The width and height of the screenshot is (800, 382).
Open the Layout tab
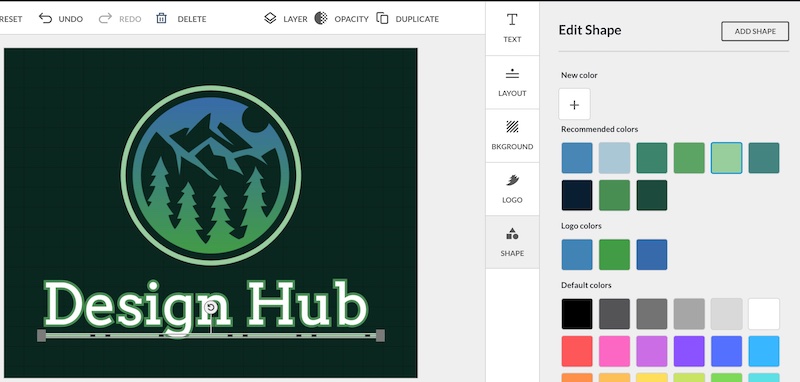[x=512, y=82]
